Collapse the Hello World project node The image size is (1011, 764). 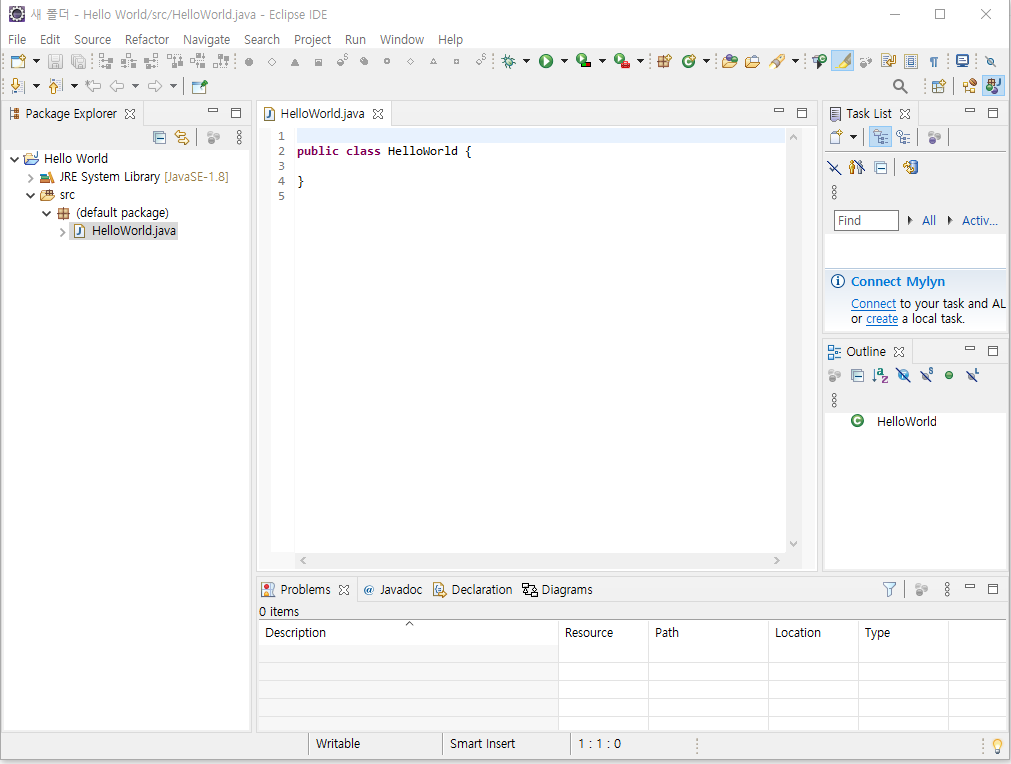[14, 159]
